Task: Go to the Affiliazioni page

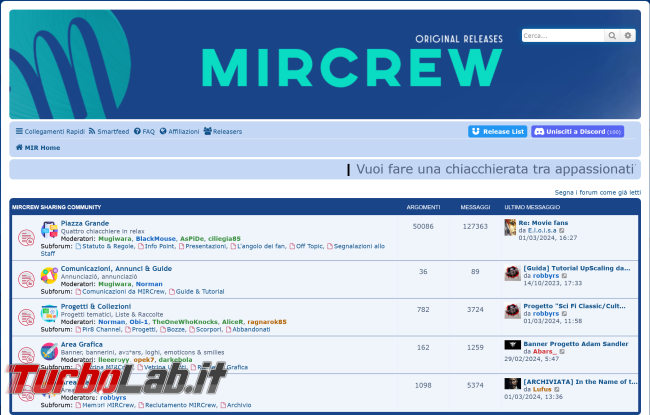Action: pyautogui.click(x=179, y=131)
